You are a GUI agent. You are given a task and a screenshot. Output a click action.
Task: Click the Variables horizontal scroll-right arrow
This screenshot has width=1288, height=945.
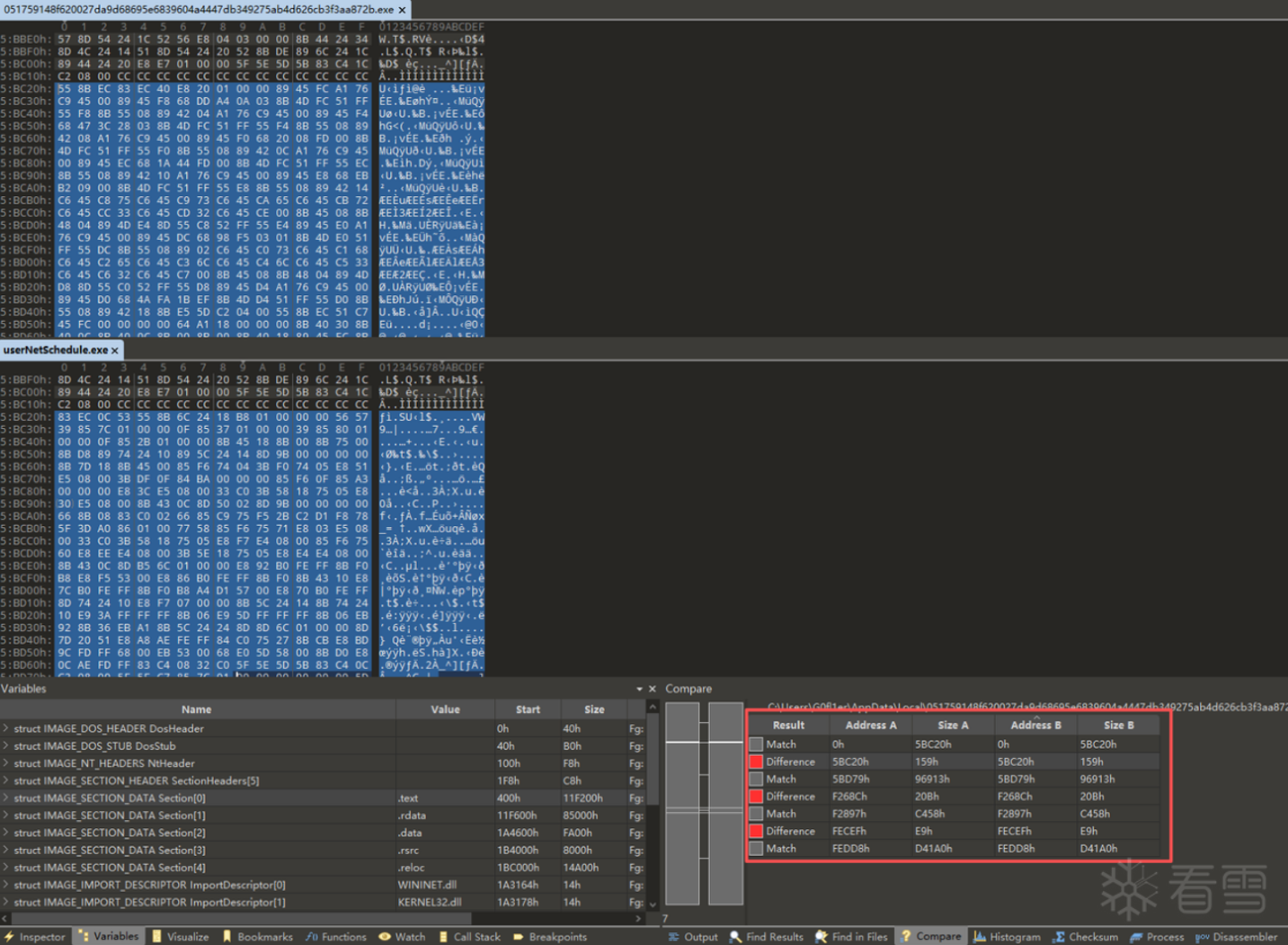[x=638, y=919]
